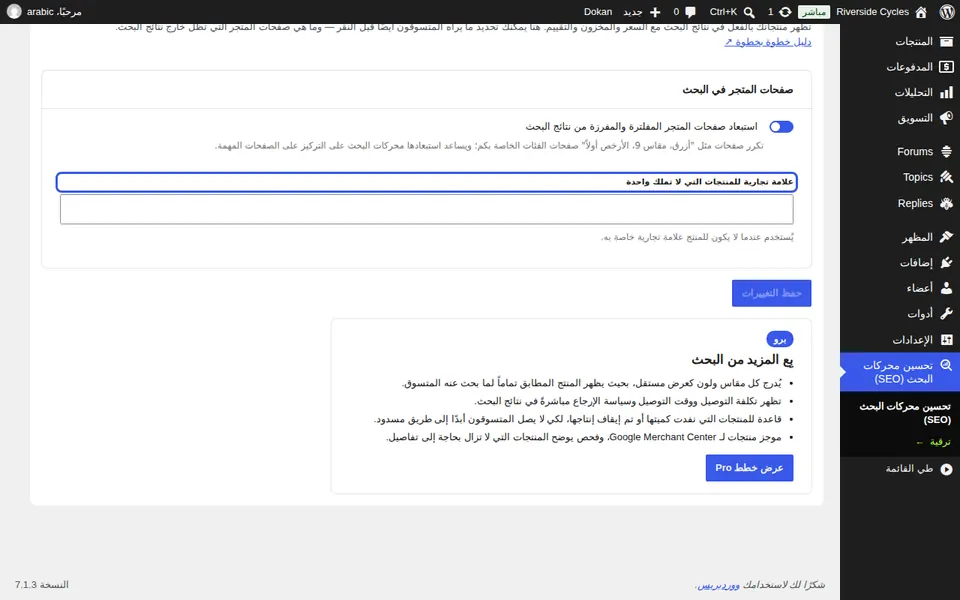Open the Dokan admin bar menu

tap(598, 12)
